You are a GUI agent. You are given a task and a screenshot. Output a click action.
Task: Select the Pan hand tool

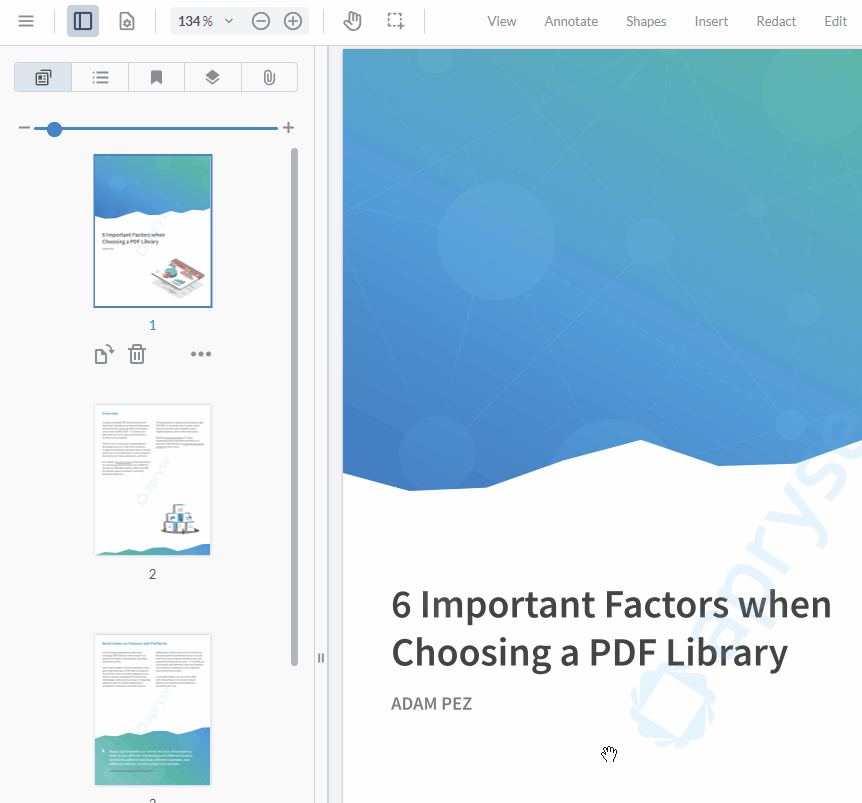[x=352, y=21]
